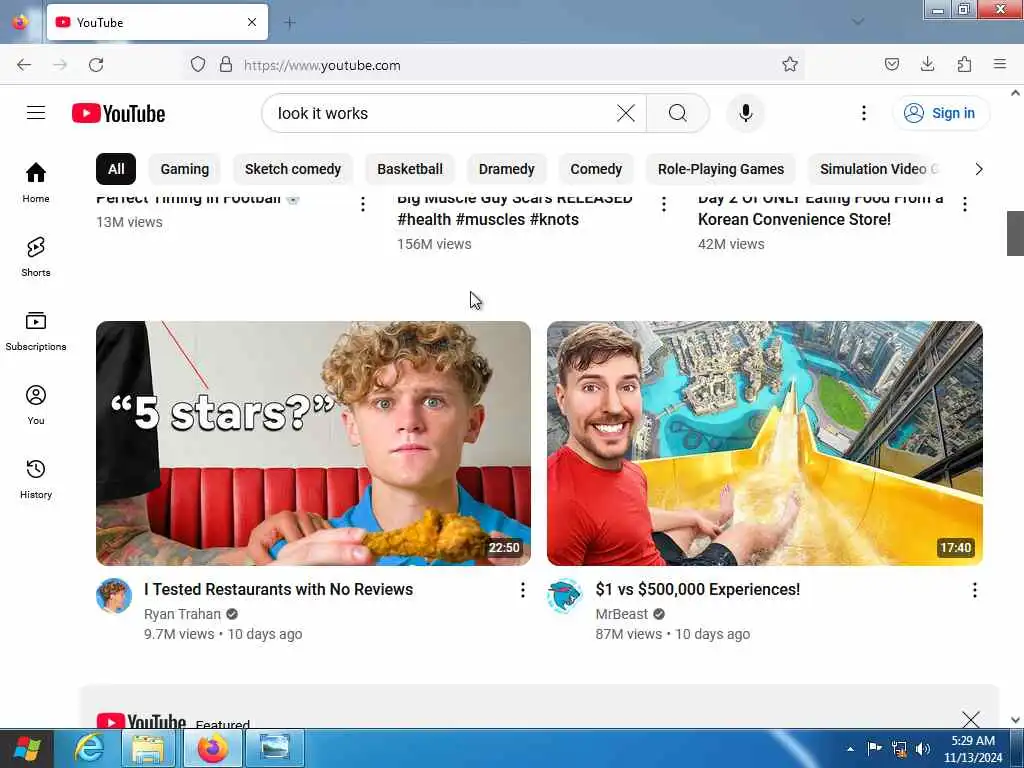This screenshot has height=768, width=1024.
Task: Open Subscriptions in the sidebar
Action: [36, 330]
